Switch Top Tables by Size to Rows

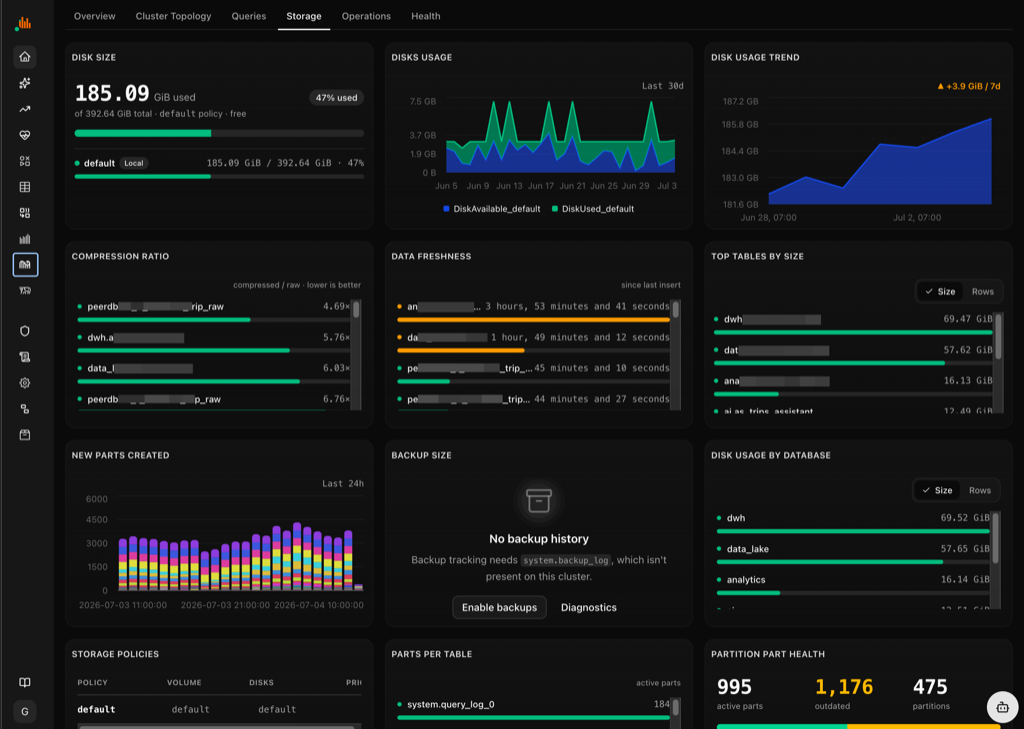982,291
